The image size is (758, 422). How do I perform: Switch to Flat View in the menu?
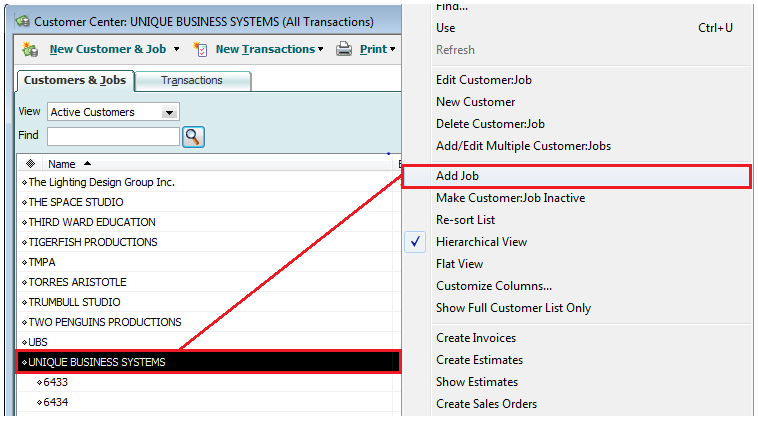tap(459, 264)
